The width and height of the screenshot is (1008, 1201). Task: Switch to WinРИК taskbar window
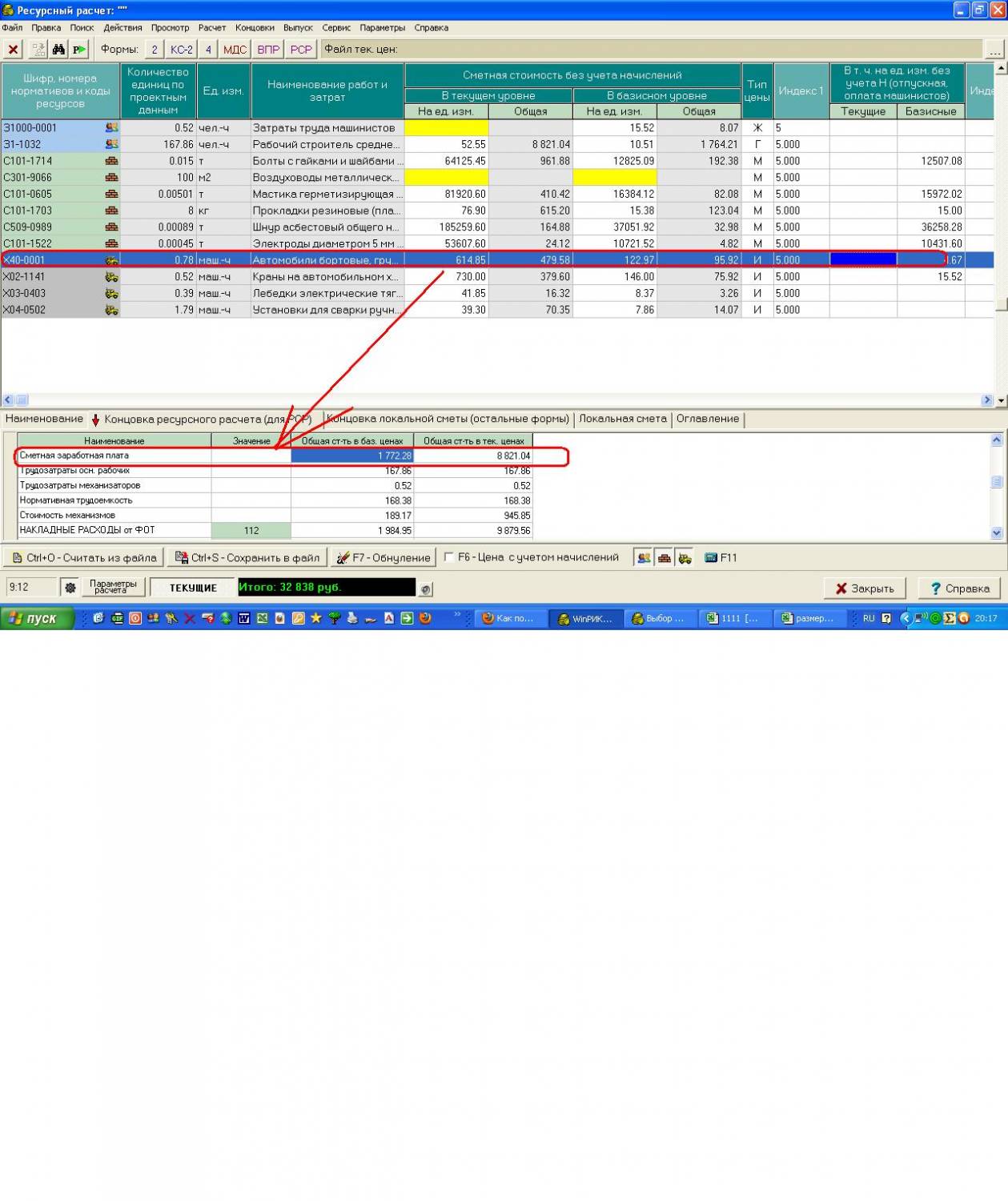point(585,618)
